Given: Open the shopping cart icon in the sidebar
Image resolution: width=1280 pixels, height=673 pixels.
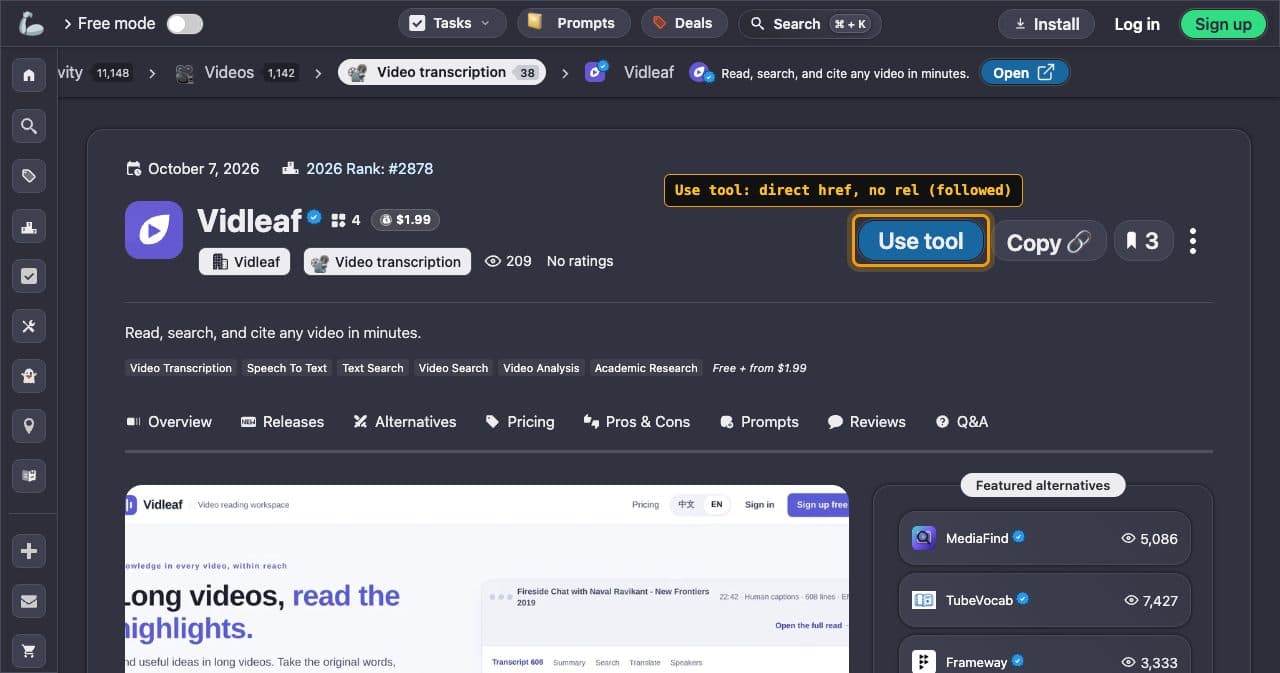Looking at the screenshot, I should pos(29,651).
